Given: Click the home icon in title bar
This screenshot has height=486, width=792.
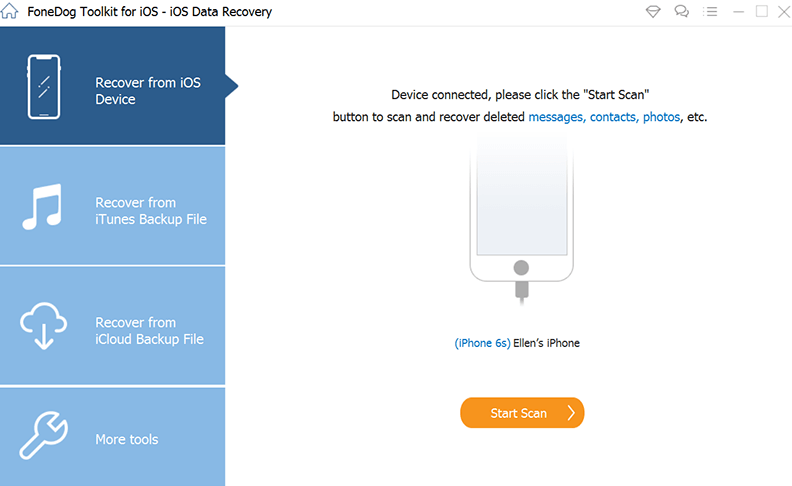Looking at the screenshot, I should click(x=11, y=12).
